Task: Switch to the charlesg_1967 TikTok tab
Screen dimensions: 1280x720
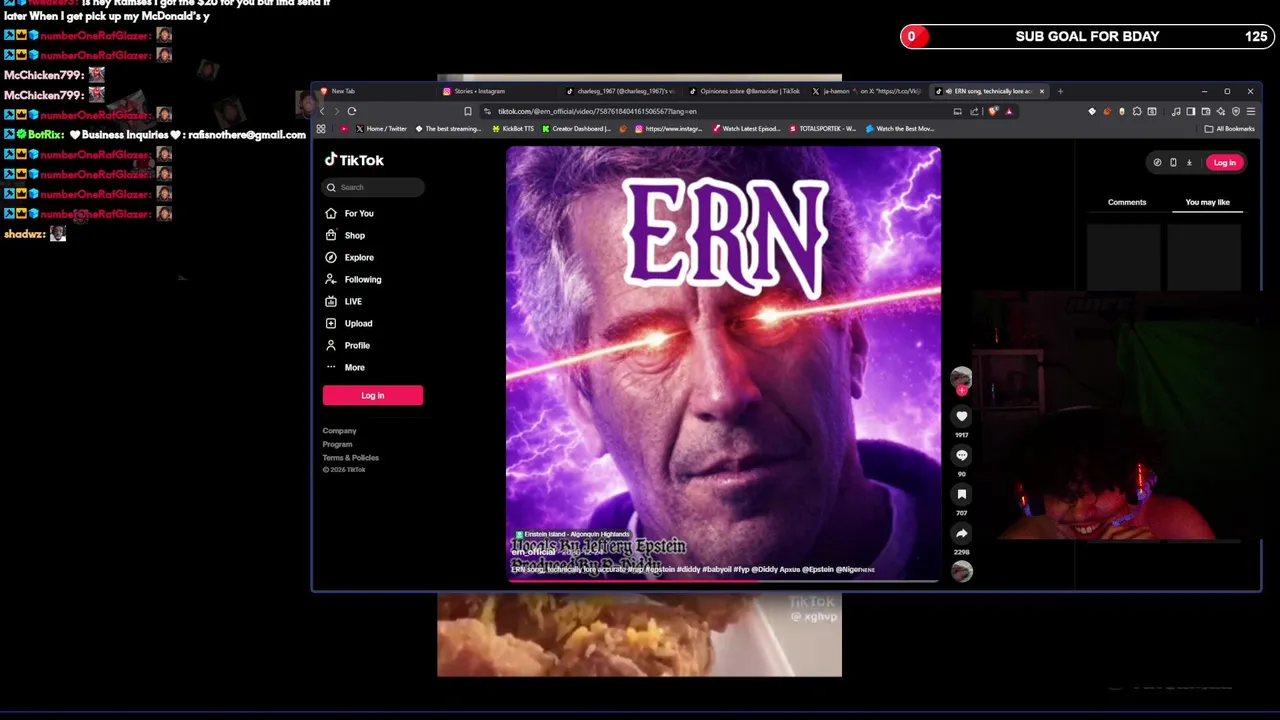Action: pyautogui.click(x=620, y=91)
